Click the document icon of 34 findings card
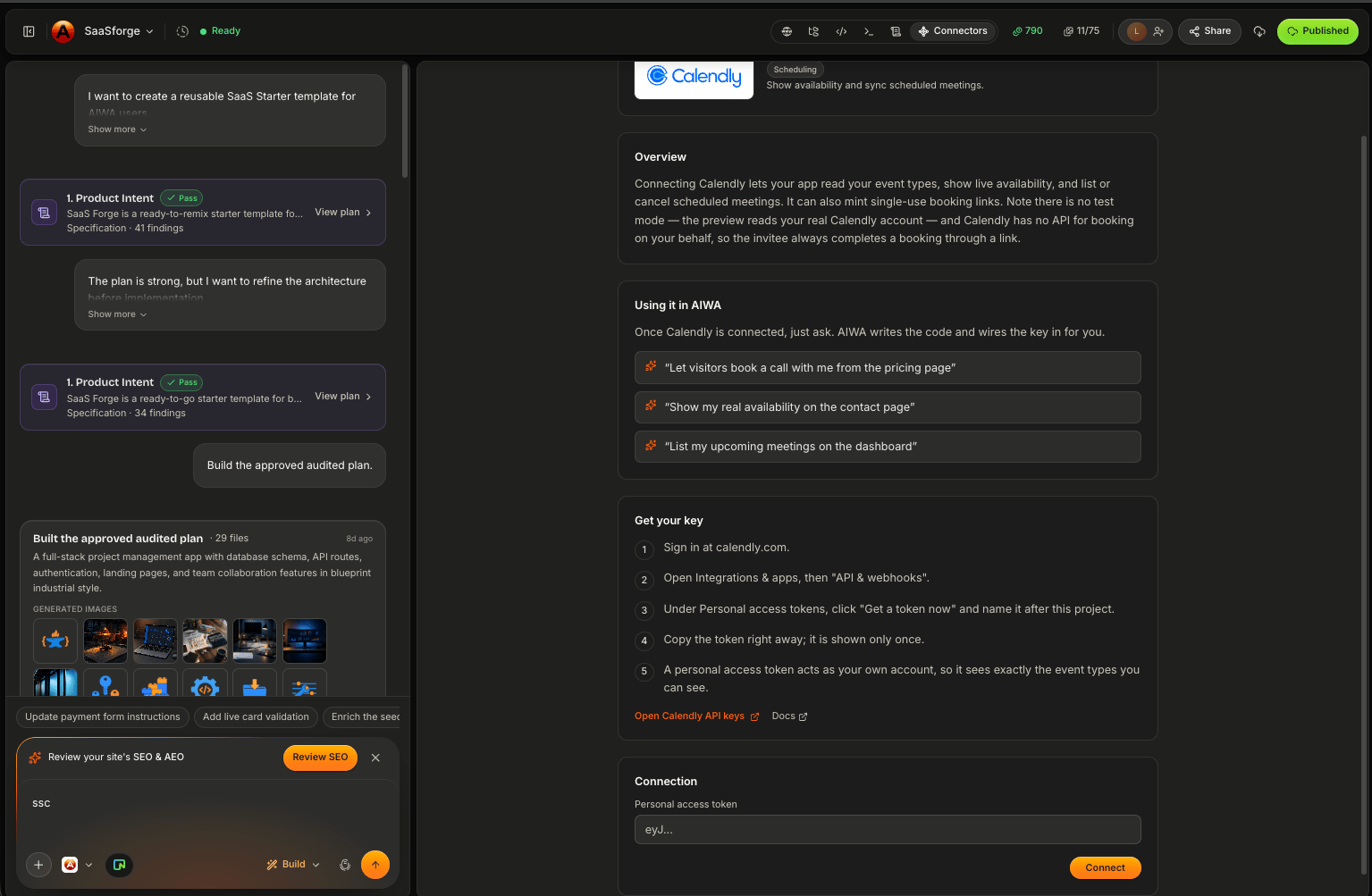1372x896 pixels. pos(44,397)
